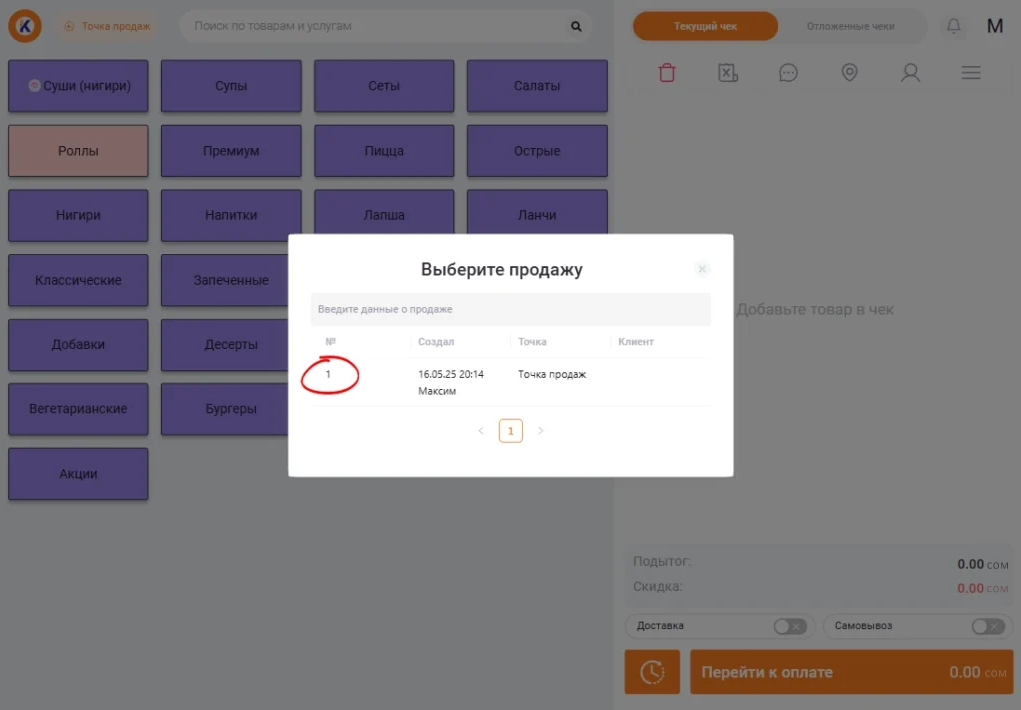Close the Выберите продажу dialog

(702, 269)
